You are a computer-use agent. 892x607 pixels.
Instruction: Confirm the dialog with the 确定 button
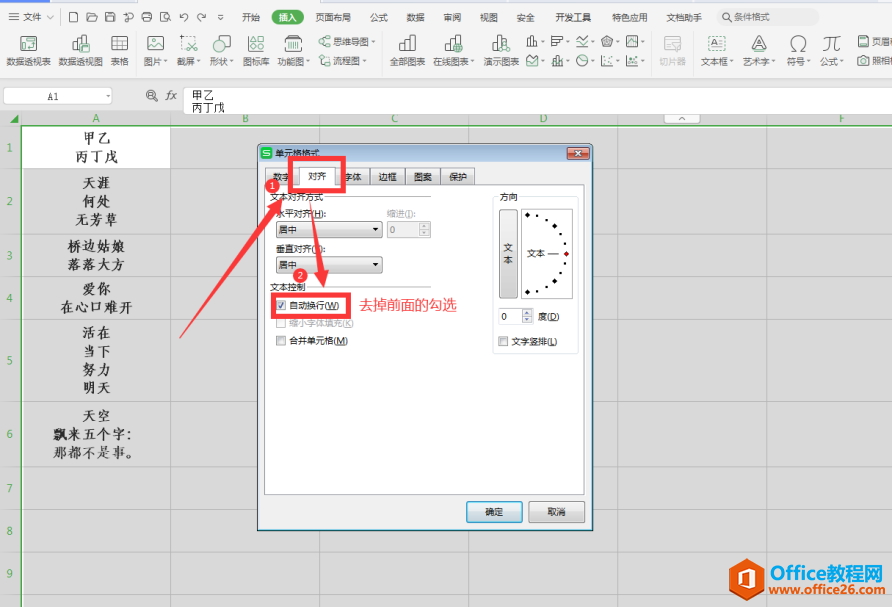coord(494,512)
